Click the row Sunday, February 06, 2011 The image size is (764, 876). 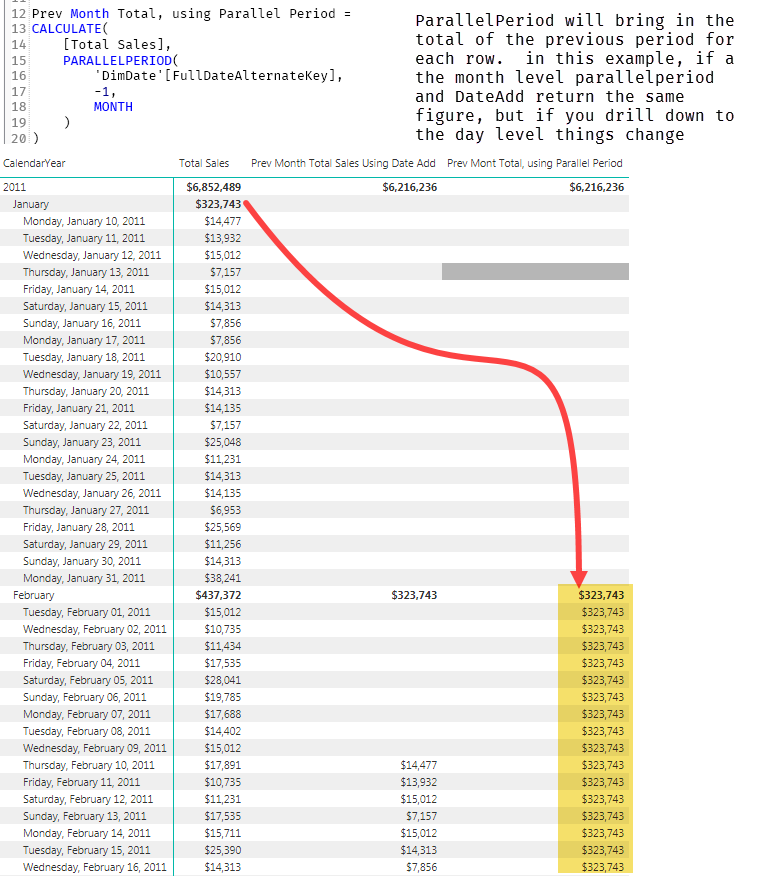(314, 697)
